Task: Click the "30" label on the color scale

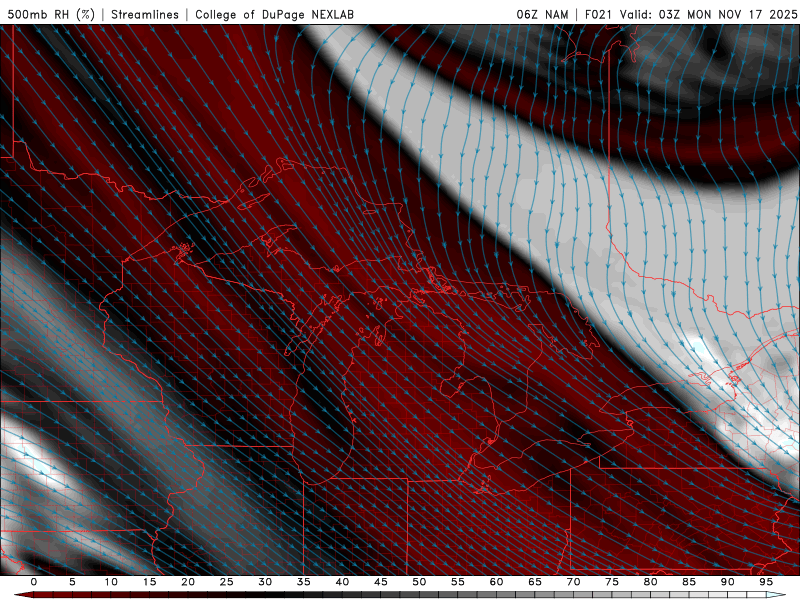Action: pyautogui.click(x=265, y=582)
